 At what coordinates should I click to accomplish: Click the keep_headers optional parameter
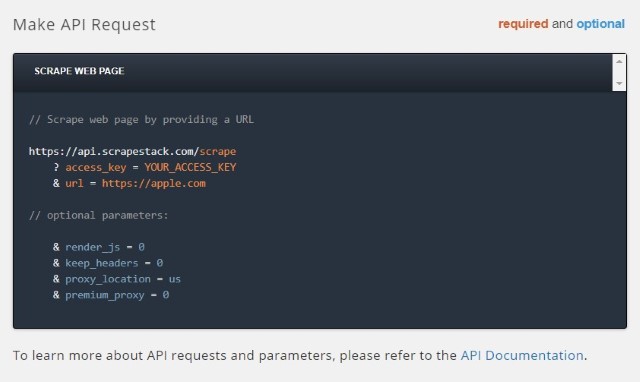pyautogui.click(x=102, y=263)
